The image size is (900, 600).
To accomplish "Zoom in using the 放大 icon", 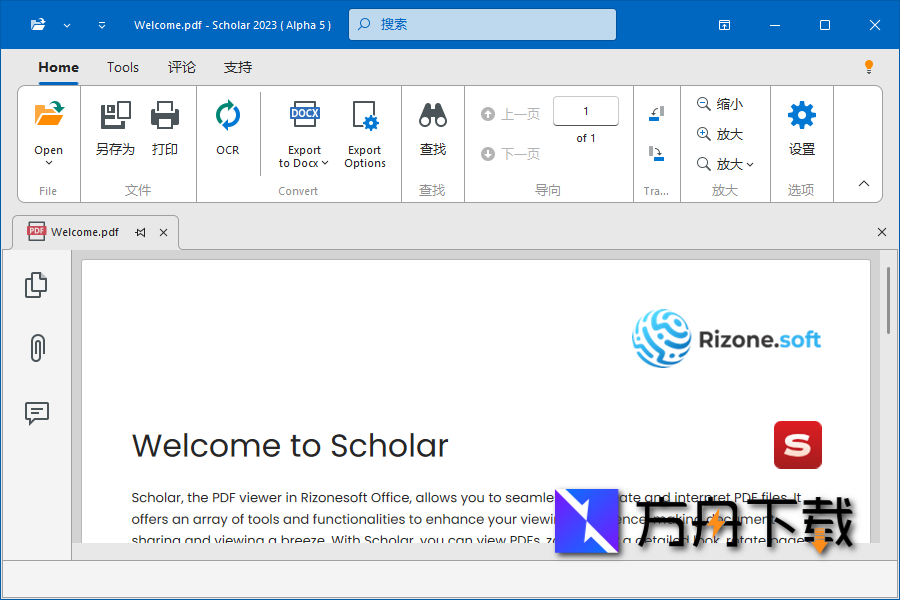I will click(718, 133).
